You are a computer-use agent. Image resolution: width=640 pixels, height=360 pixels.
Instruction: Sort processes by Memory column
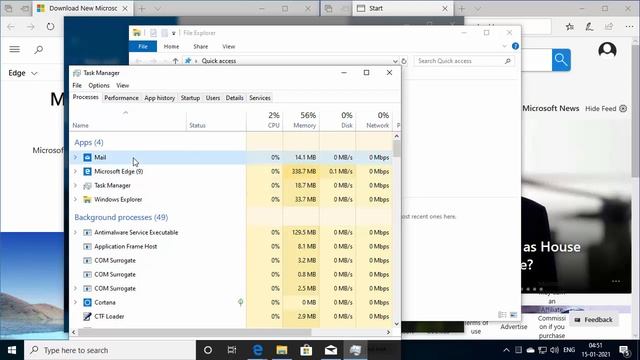pyautogui.click(x=301, y=120)
